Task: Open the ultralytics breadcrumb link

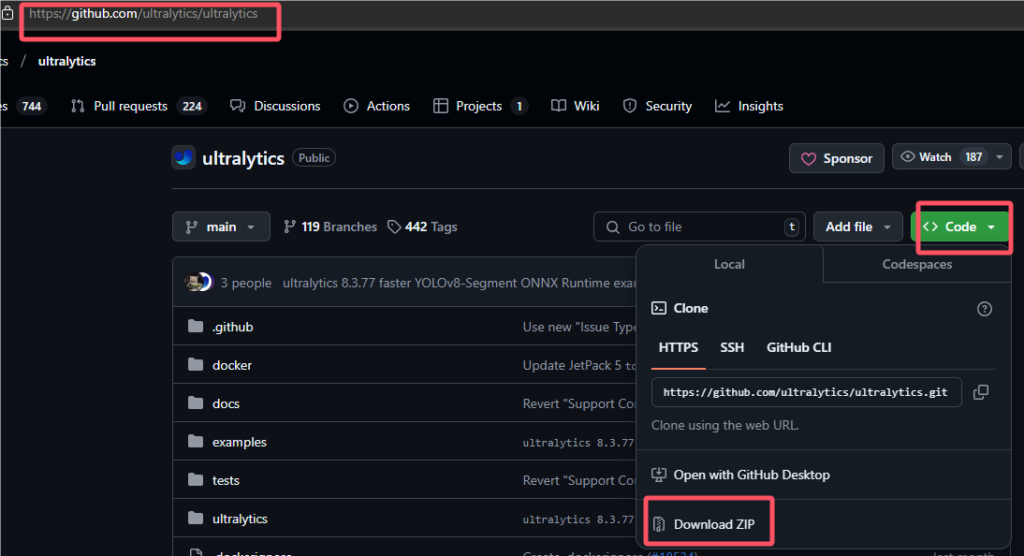Action: 67,61
